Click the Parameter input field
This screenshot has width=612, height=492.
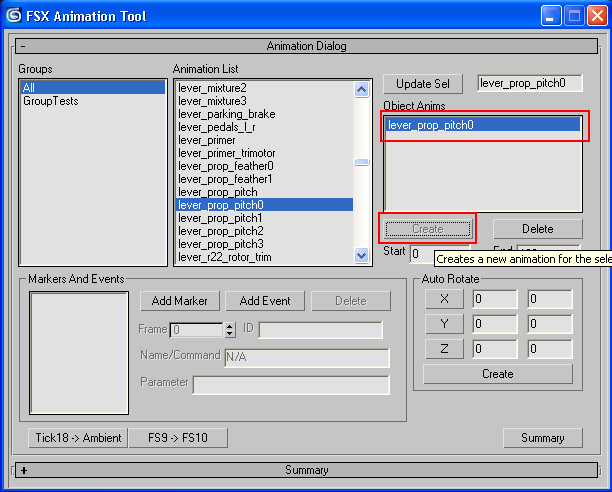tap(291, 385)
